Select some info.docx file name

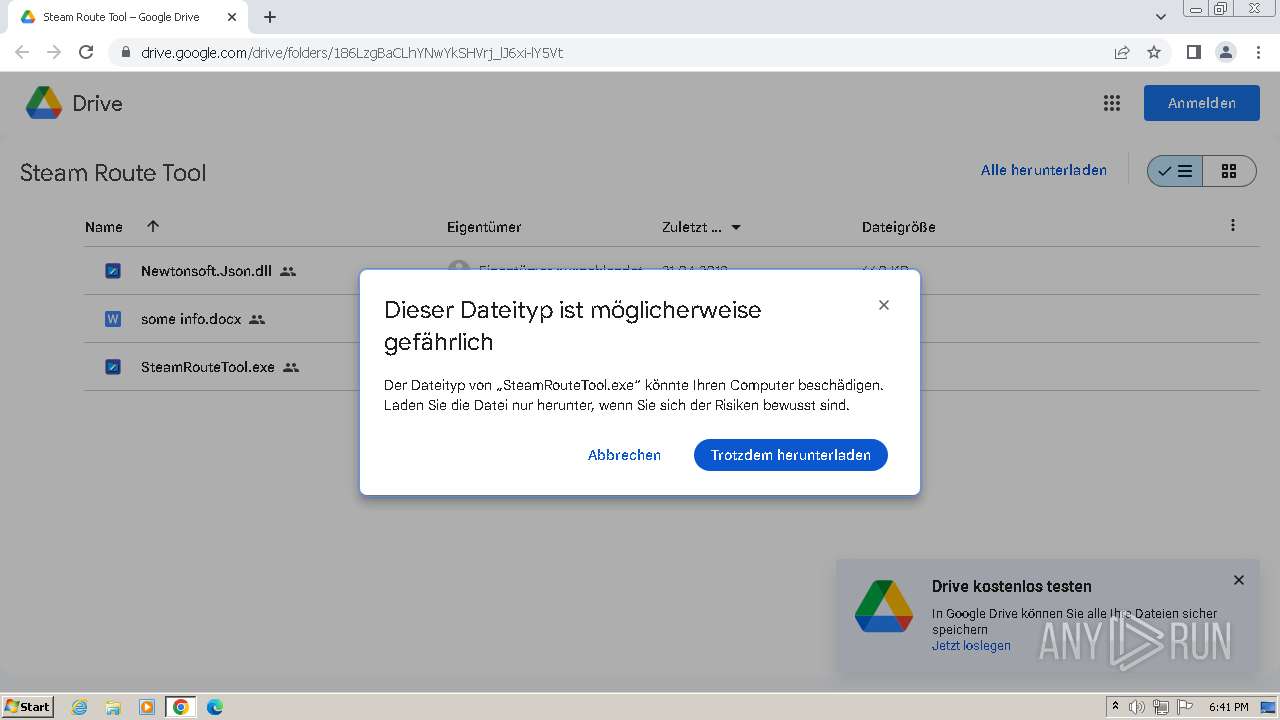(x=191, y=319)
